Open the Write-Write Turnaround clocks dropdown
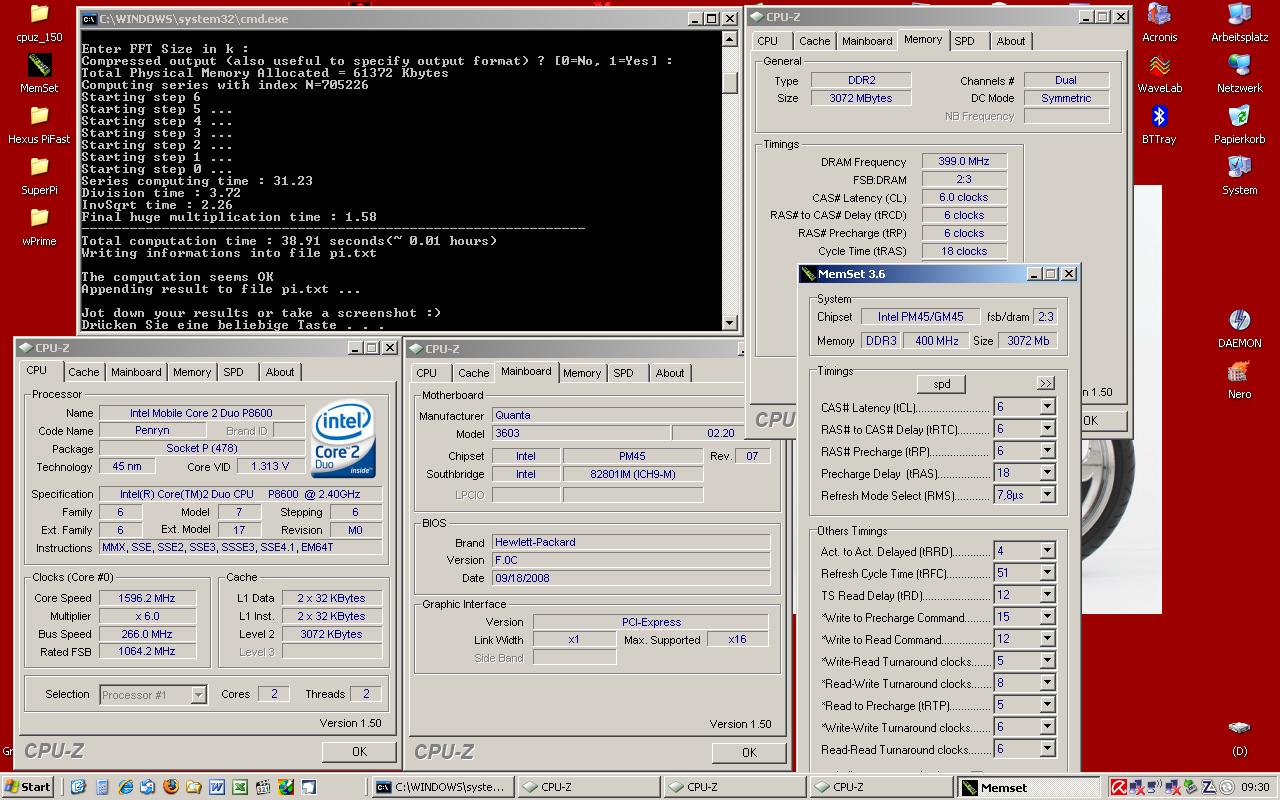This screenshot has height=800, width=1280. click(1047, 727)
